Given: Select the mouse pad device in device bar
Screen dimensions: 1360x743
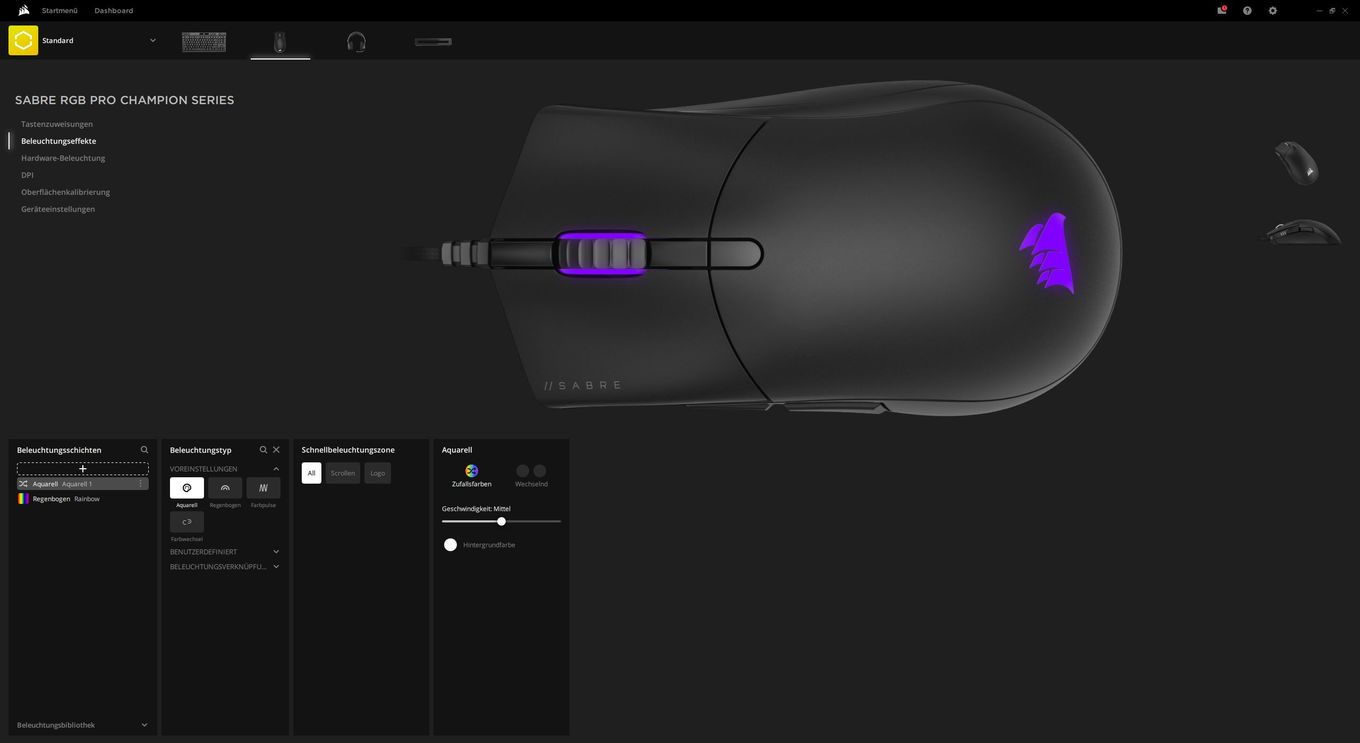Looking at the screenshot, I should point(433,42).
